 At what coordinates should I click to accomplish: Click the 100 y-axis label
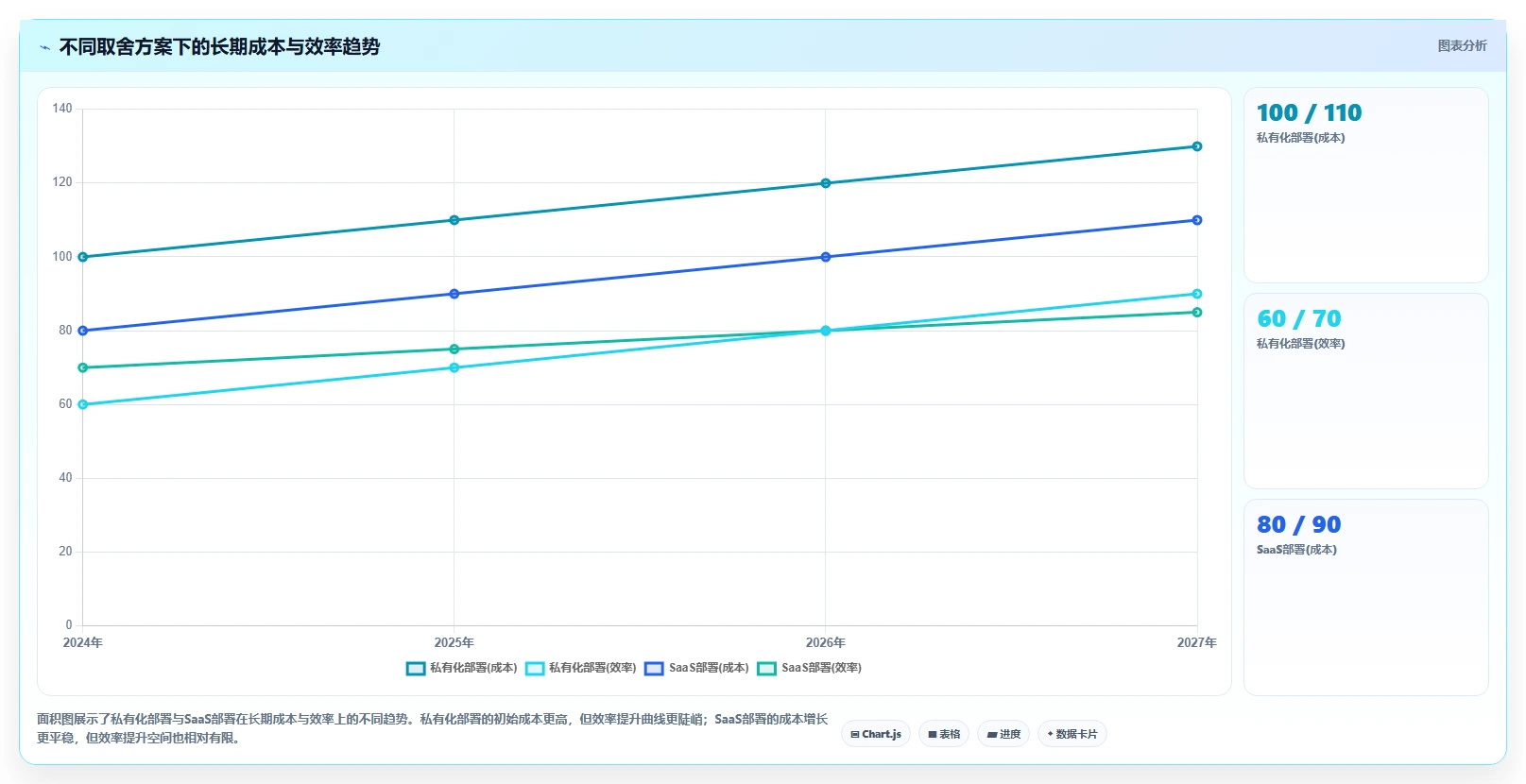(62, 257)
